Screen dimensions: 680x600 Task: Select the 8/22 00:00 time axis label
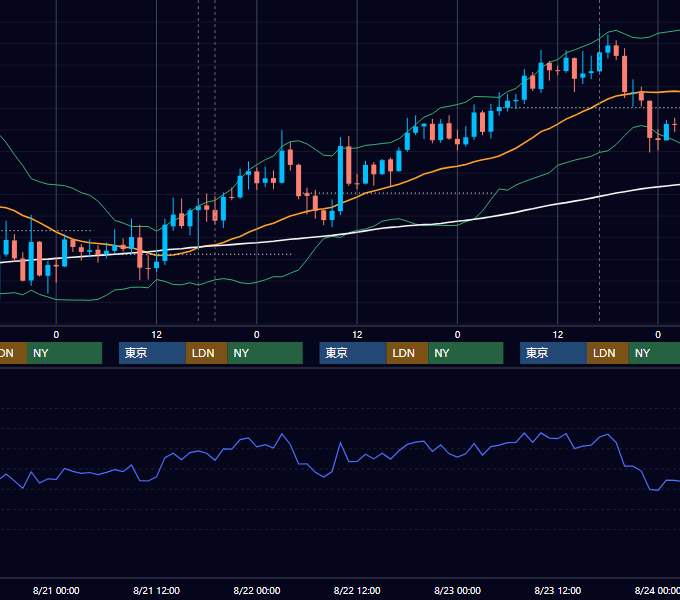click(x=257, y=590)
